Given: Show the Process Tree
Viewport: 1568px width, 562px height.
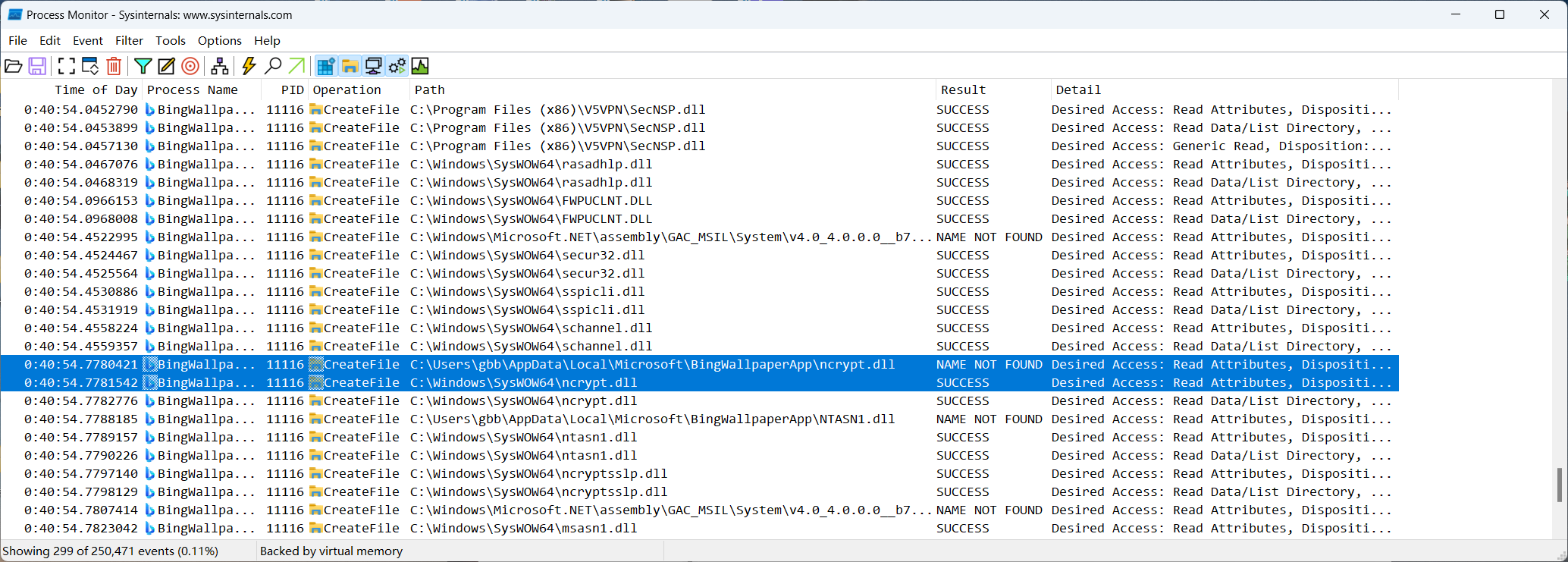Looking at the screenshot, I should [220, 66].
